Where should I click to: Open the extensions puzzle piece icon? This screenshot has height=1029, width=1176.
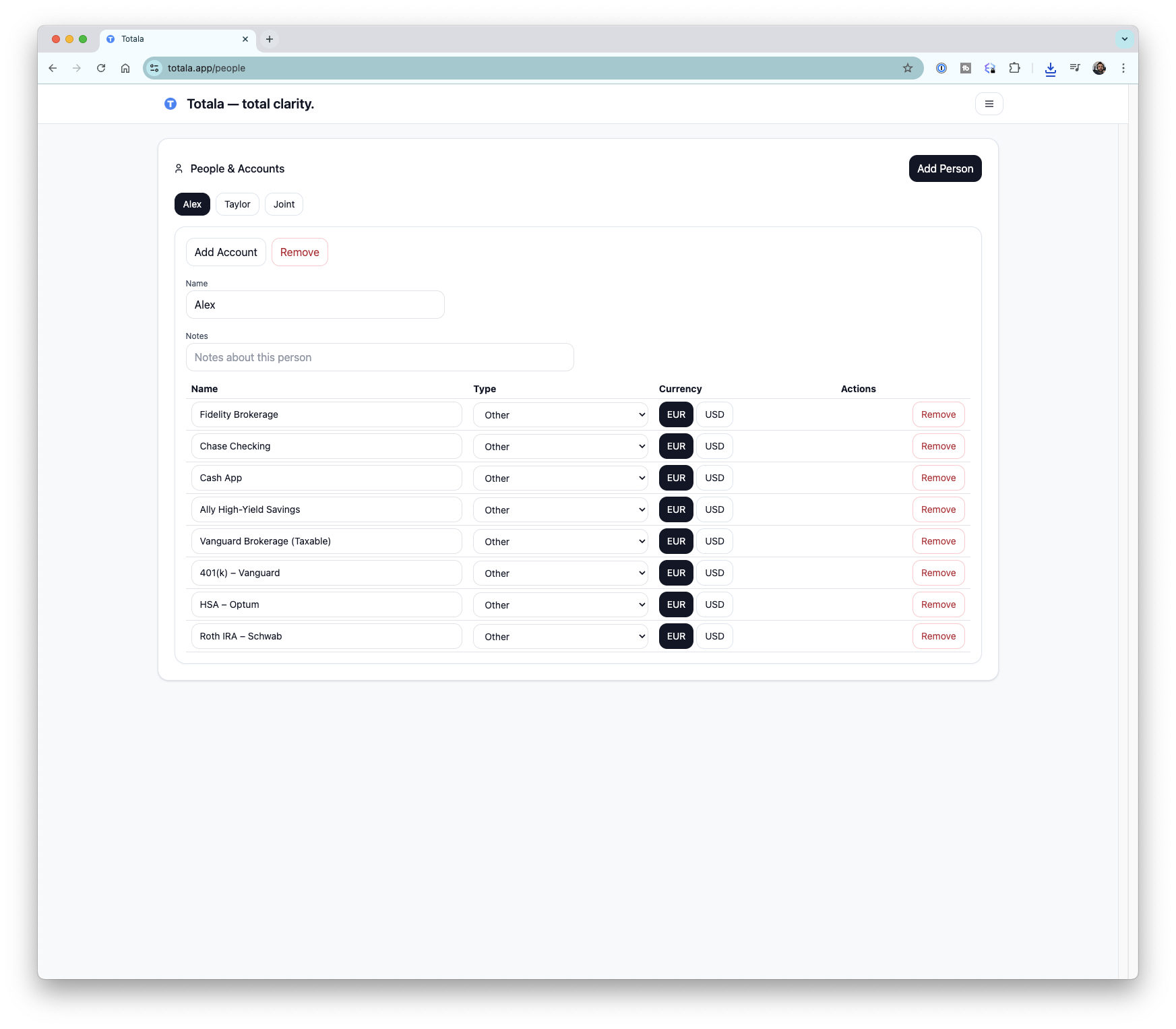1014,68
